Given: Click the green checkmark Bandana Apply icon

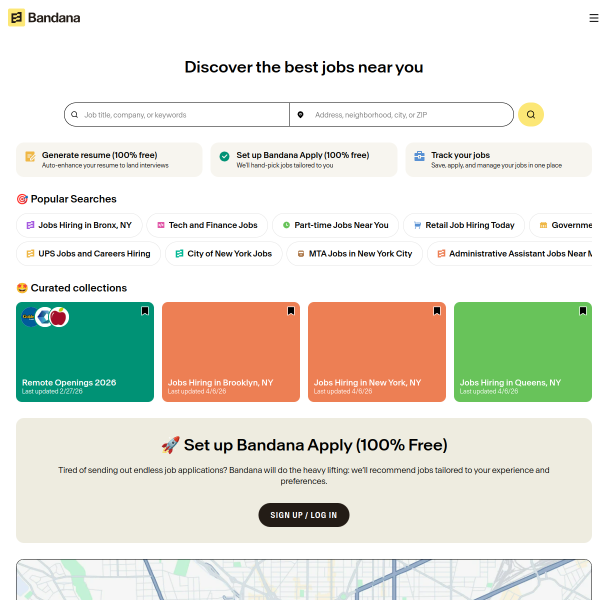Looking at the screenshot, I should click(x=225, y=156).
